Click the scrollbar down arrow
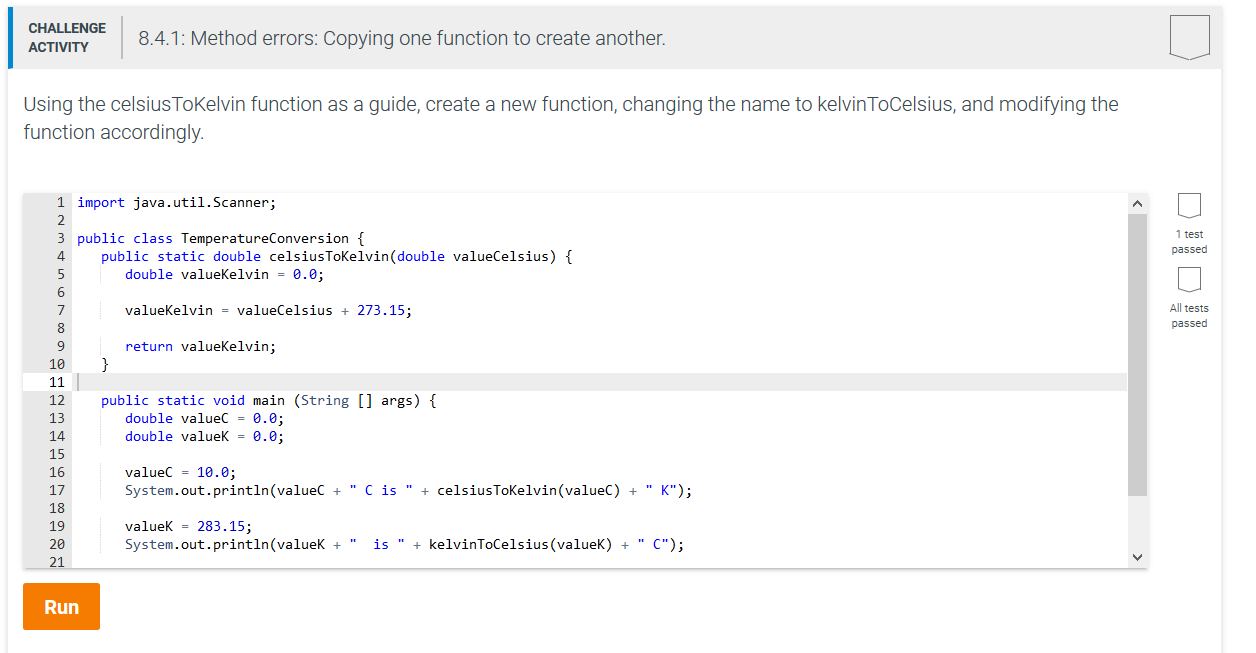The image size is (1256, 653). click(1137, 556)
